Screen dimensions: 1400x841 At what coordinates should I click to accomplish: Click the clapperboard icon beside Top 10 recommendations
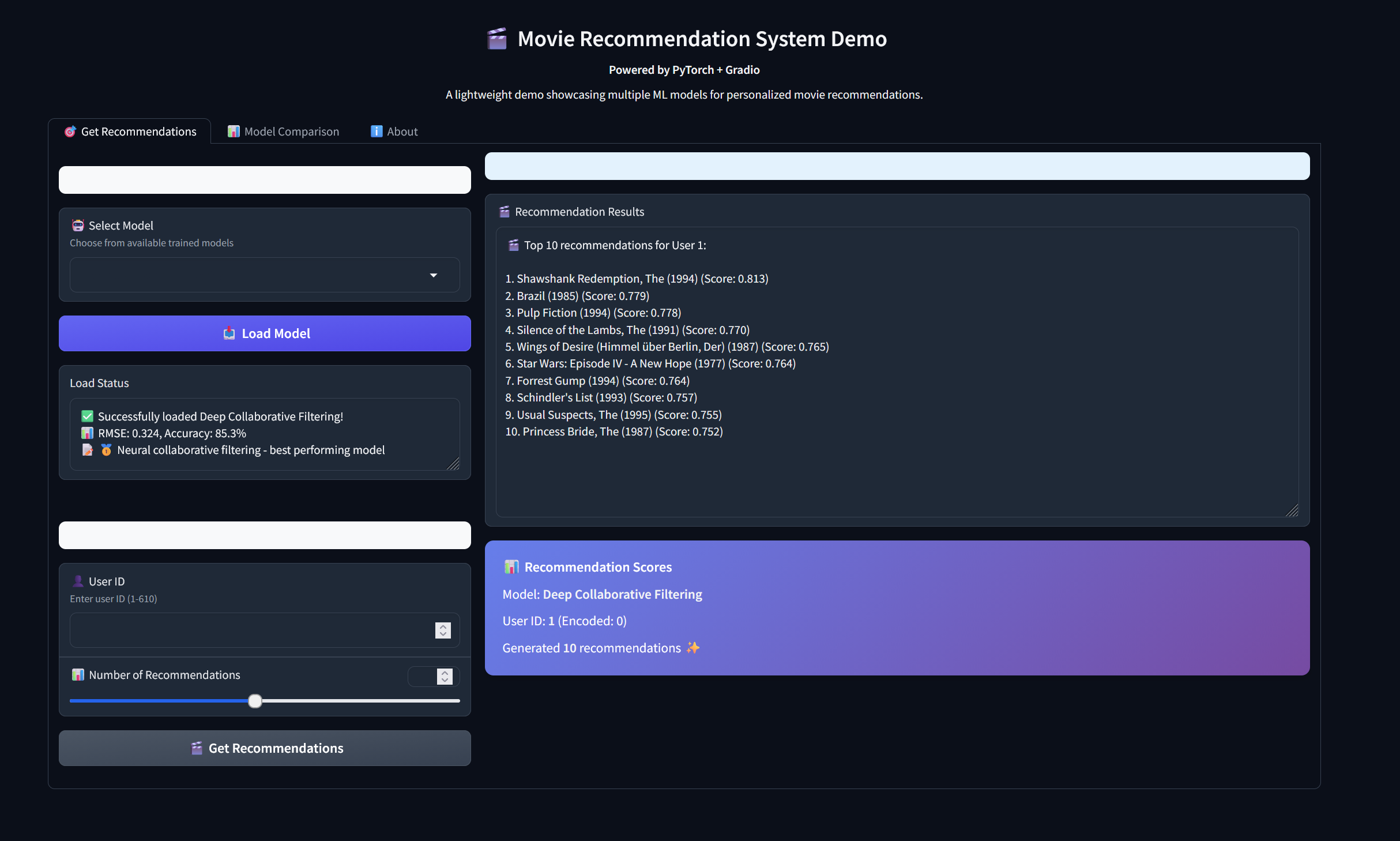pos(514,245)
